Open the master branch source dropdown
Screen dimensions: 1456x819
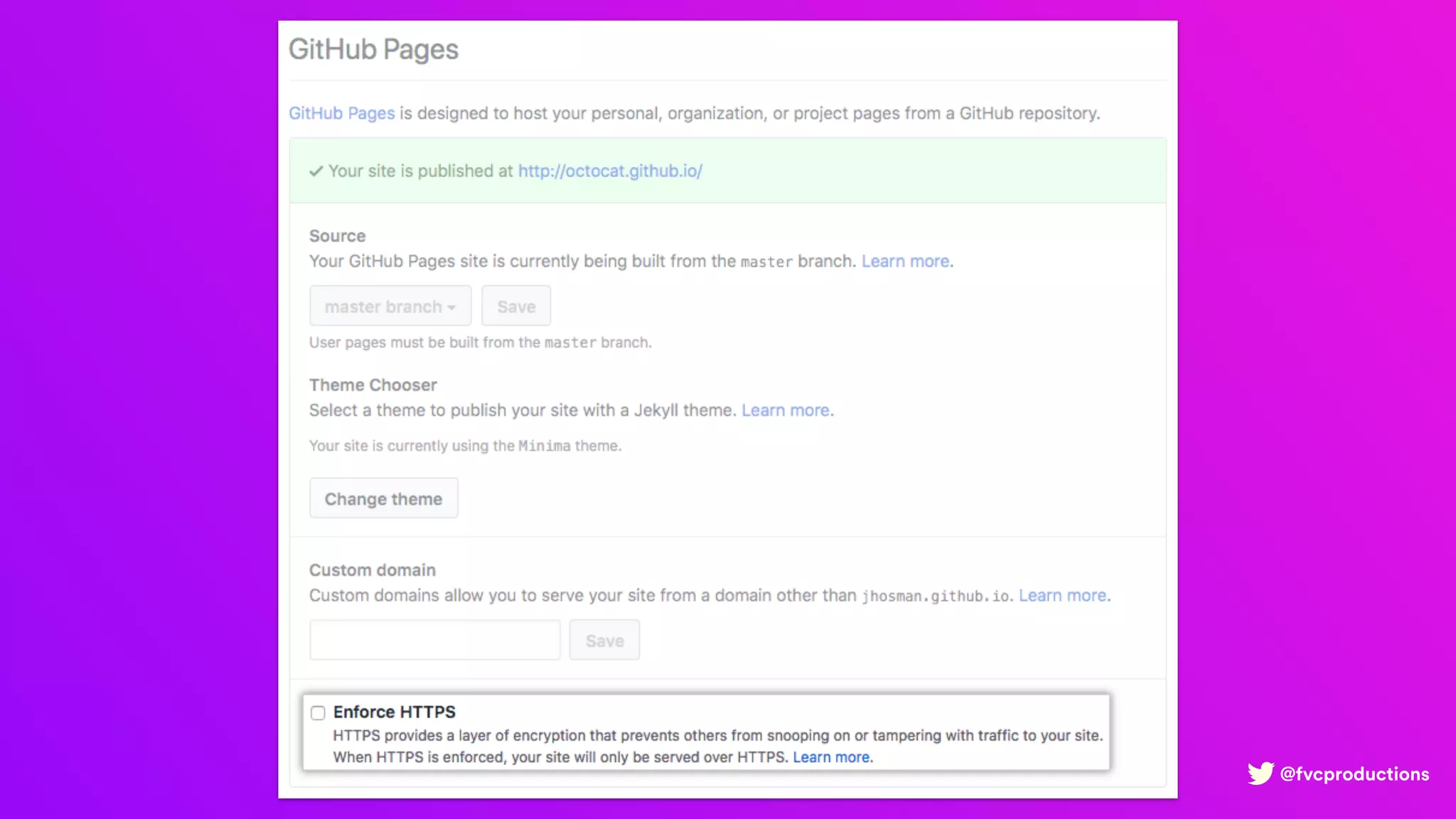pos(390,306)
